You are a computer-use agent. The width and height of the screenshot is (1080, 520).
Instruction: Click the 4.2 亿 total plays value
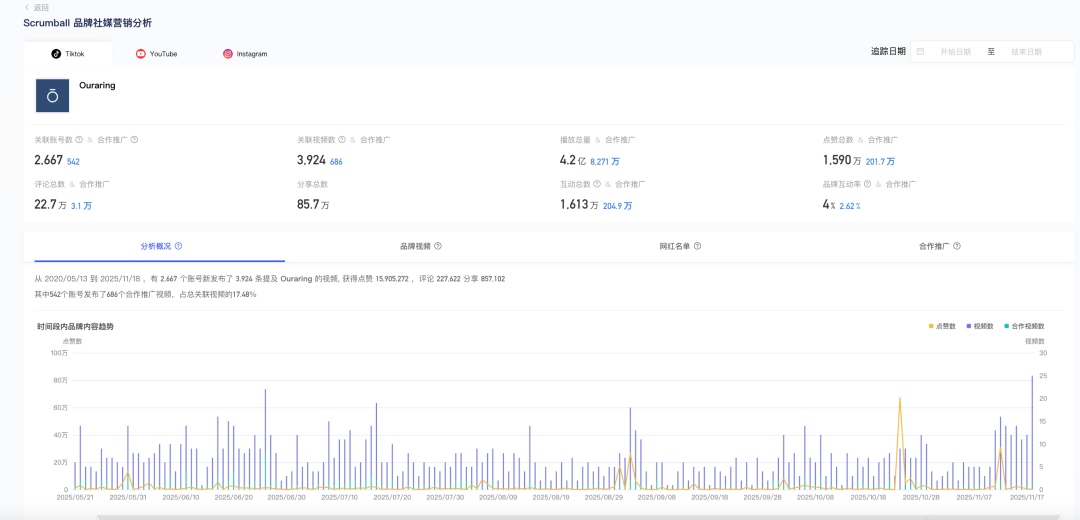(x=572, y=160)
